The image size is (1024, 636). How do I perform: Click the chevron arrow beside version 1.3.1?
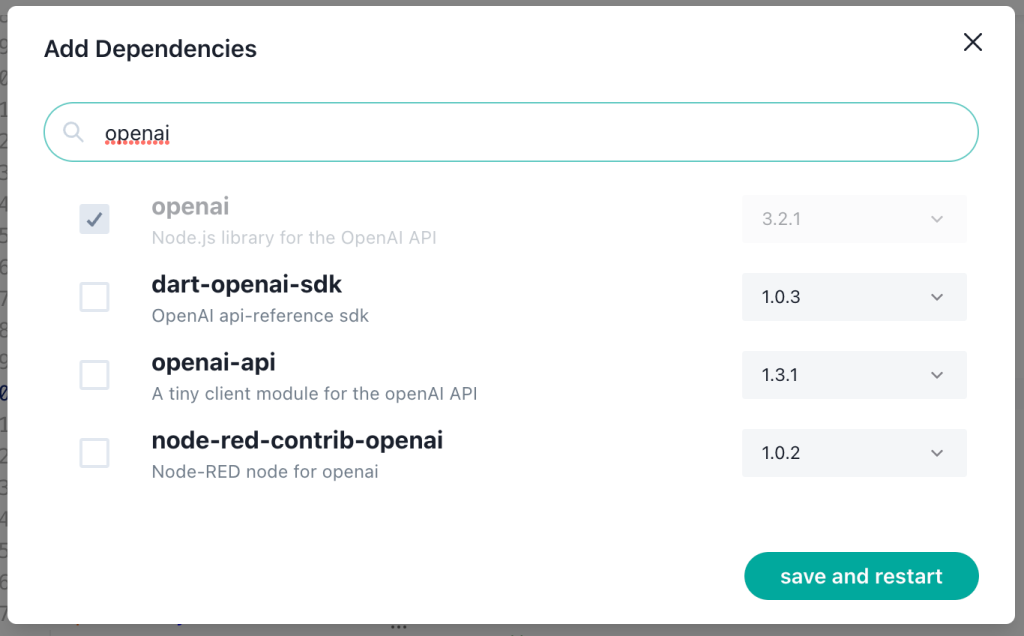[937, 375]
